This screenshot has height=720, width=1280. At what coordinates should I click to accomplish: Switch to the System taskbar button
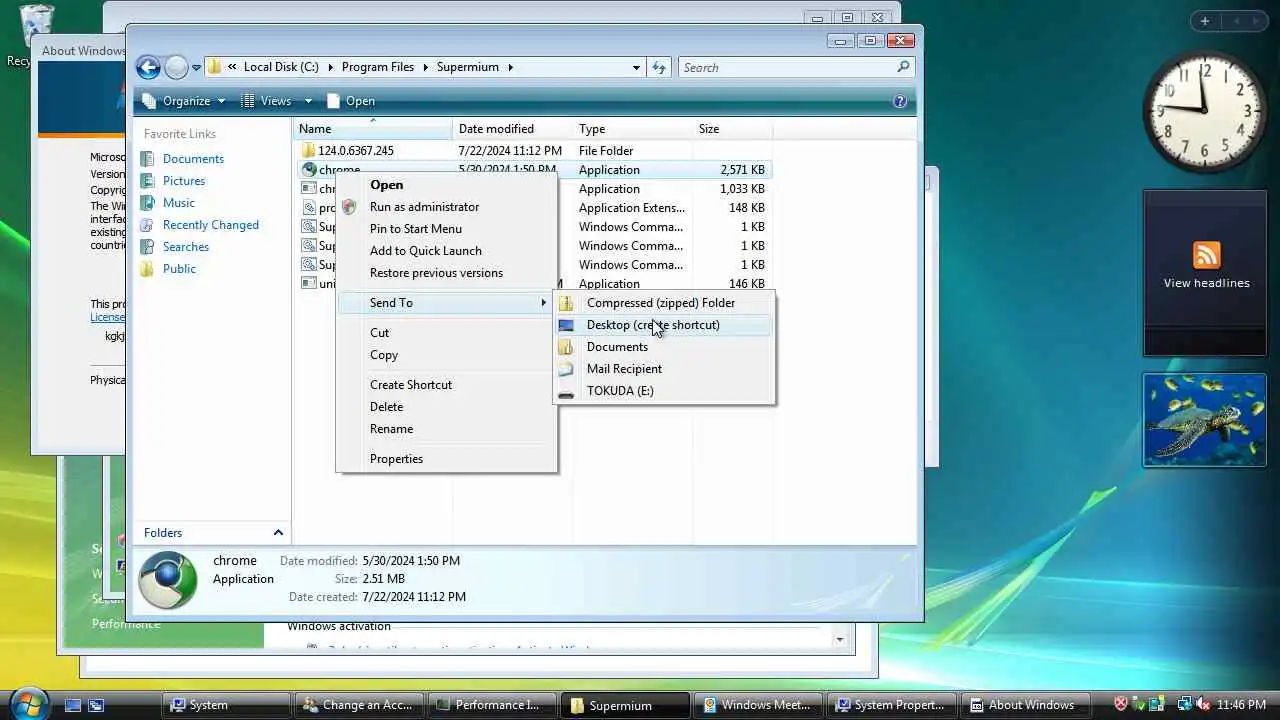click(226, 705)
